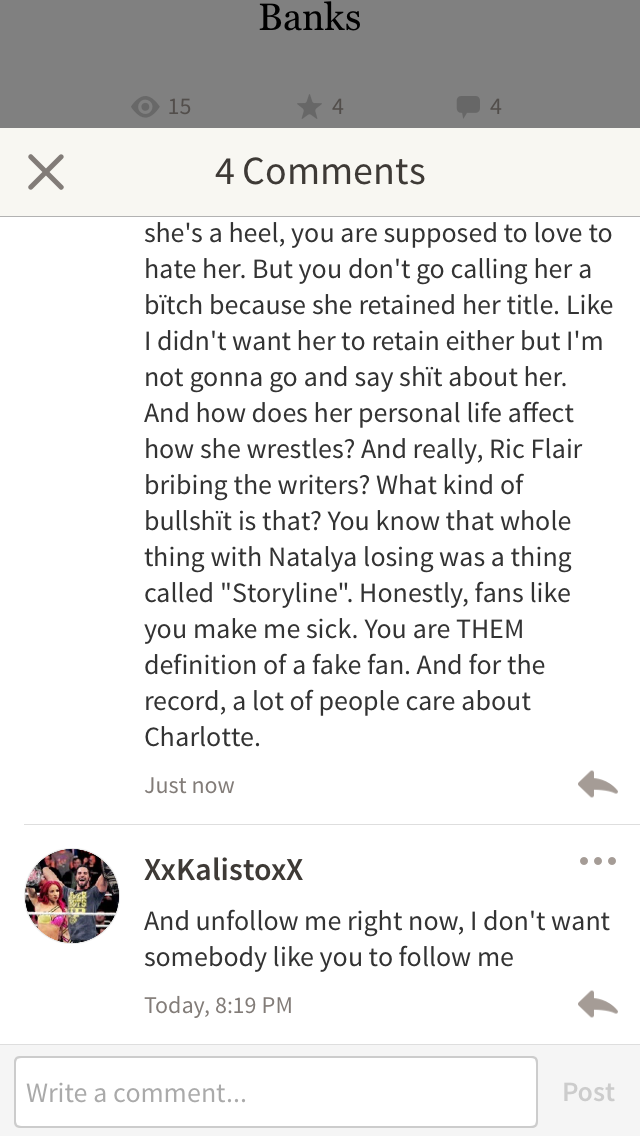Viewport: 640px width, 1136px height.
Task: Reply to XxKalistoxX's unfollow comment
Action: [598, 1004]
